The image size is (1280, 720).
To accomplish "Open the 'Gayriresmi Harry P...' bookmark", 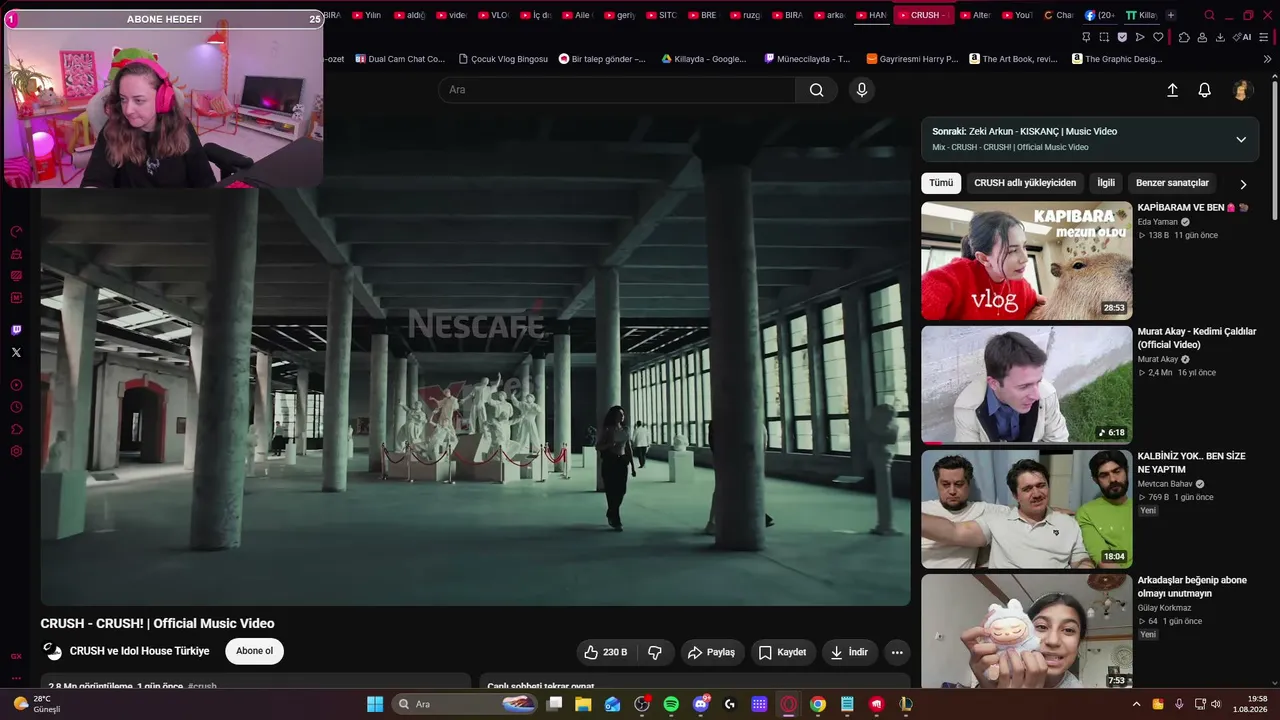I will pyautogui.click(x=912, y=59).
